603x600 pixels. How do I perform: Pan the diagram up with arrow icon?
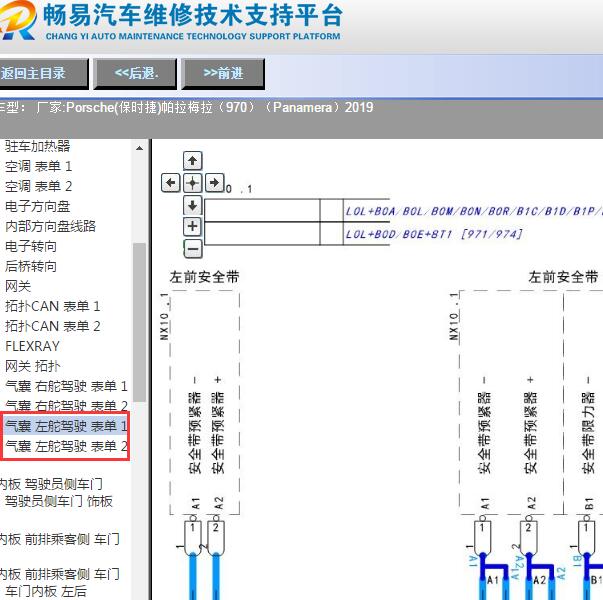192,160
